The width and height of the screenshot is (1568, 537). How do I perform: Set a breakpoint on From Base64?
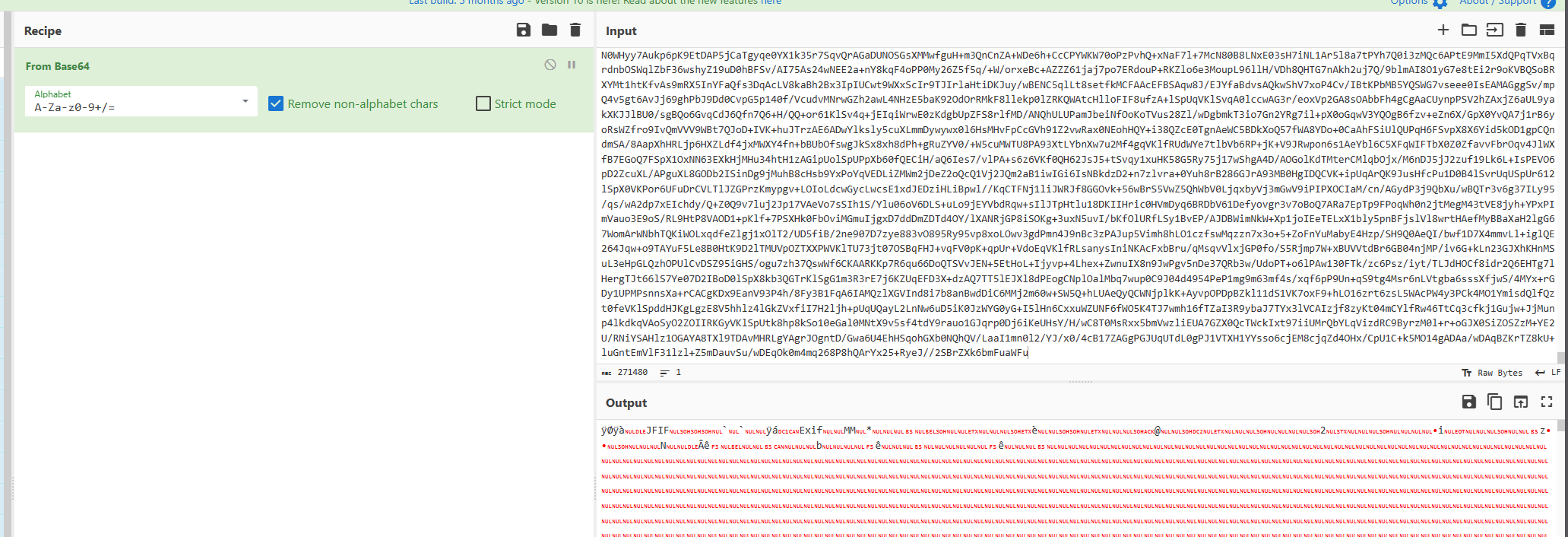[572, 65]
